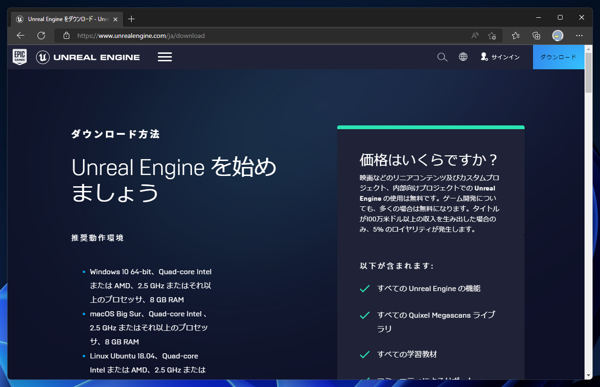Open the browser profile avatar
The width and height of the screenshot is (600, 387).
tap(558, 36)
